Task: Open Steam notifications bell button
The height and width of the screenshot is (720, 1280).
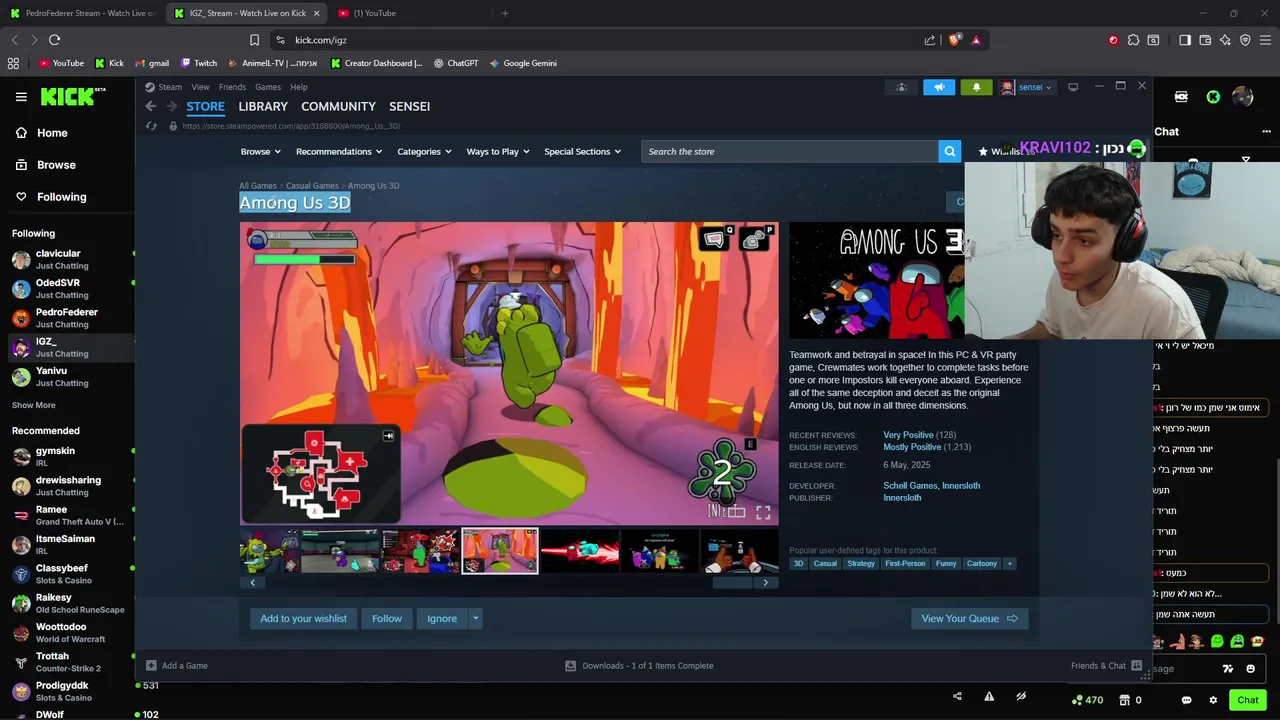Action: (x=977, y=87)
